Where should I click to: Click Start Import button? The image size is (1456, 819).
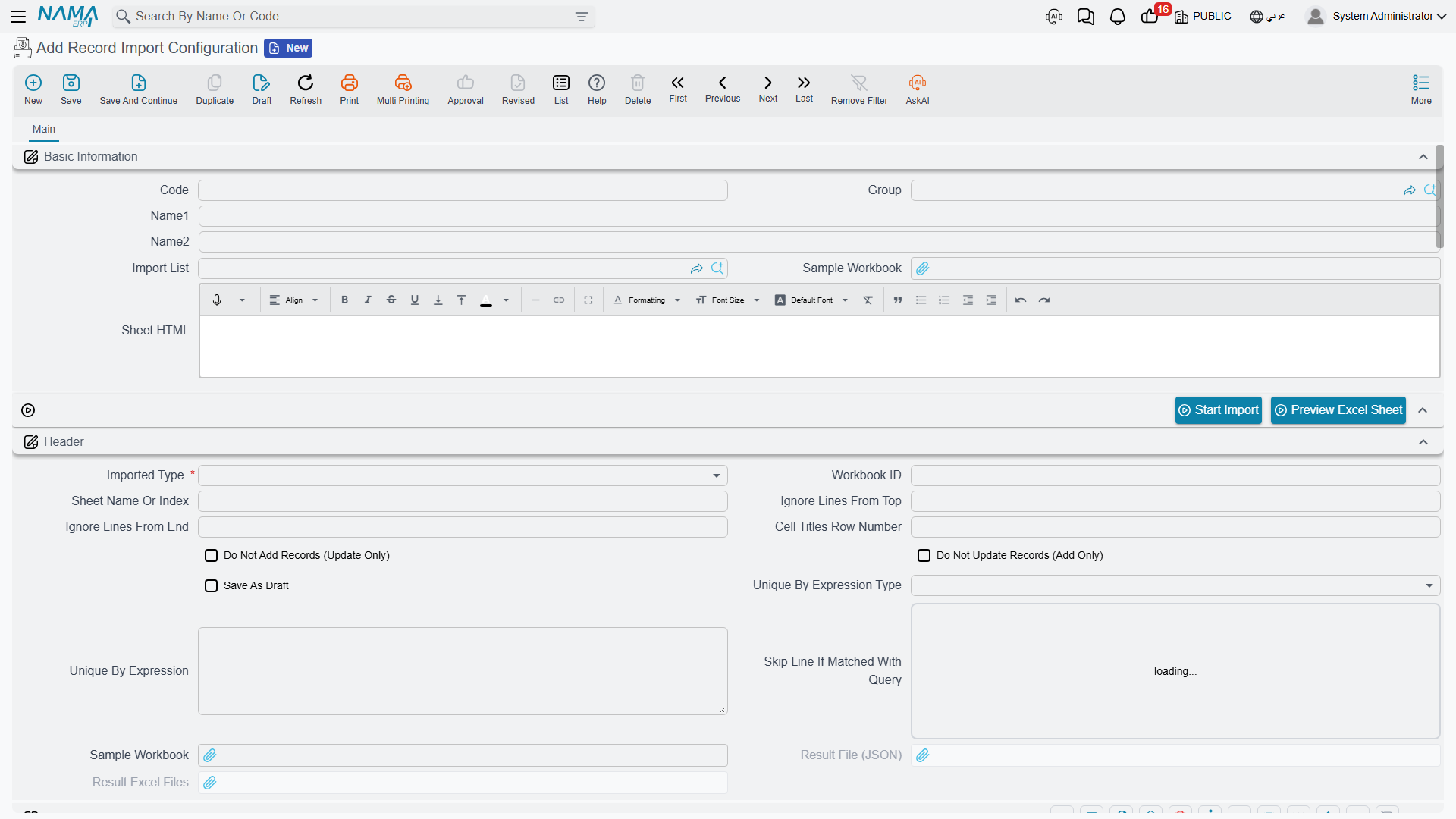coord(1219,410)
